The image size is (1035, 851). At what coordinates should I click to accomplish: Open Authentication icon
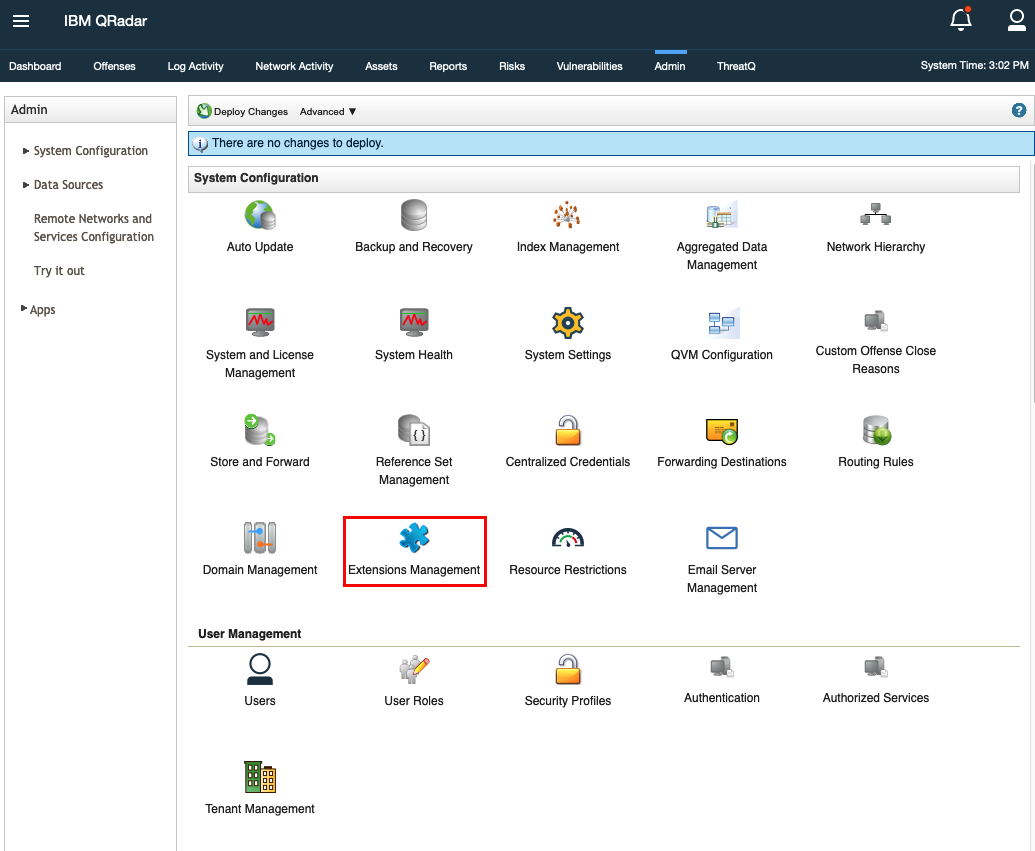tap(721, 667)
